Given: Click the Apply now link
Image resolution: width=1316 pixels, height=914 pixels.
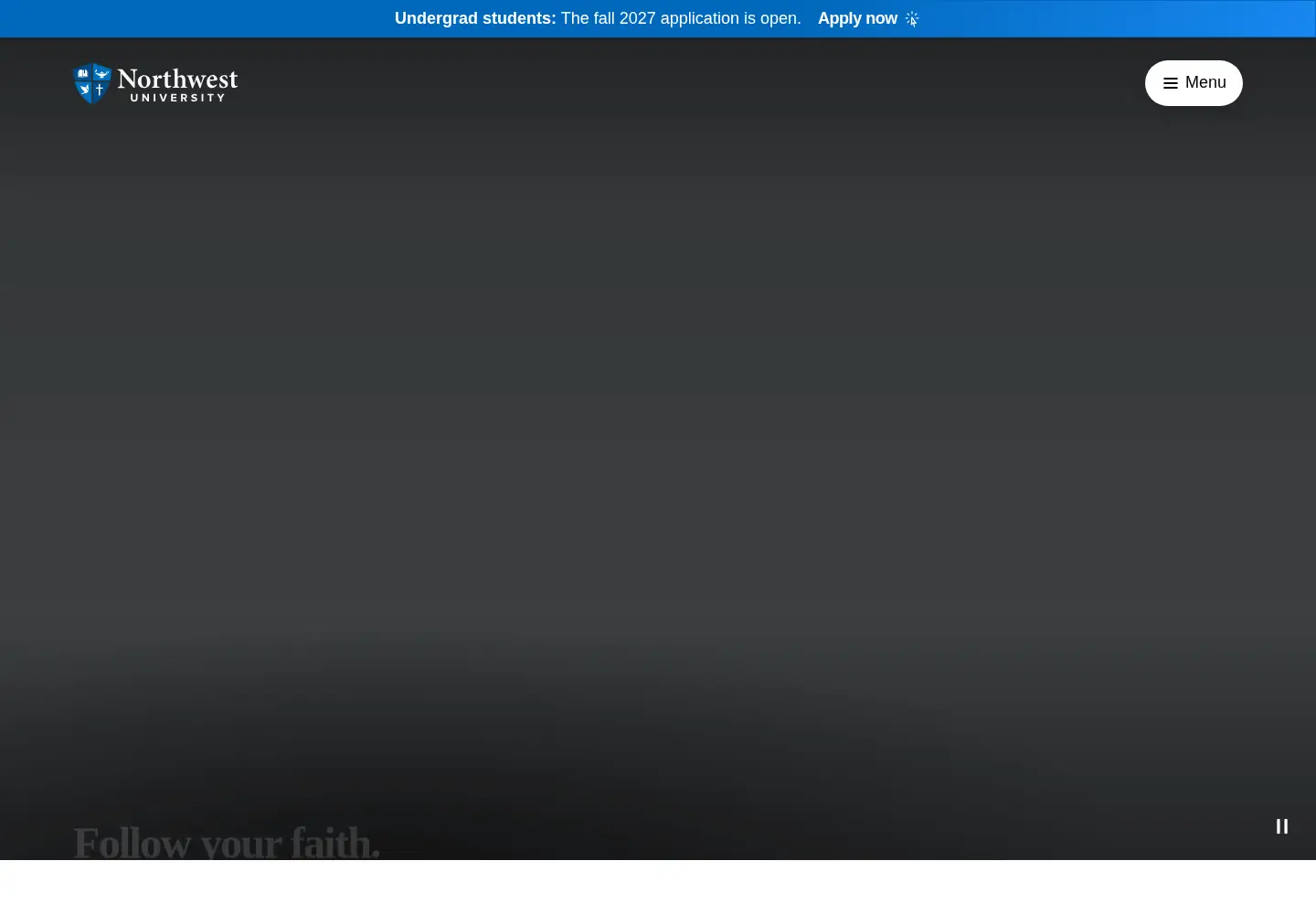Looking at the screenshot, I should pyautogui.click(x=868, y=18).
